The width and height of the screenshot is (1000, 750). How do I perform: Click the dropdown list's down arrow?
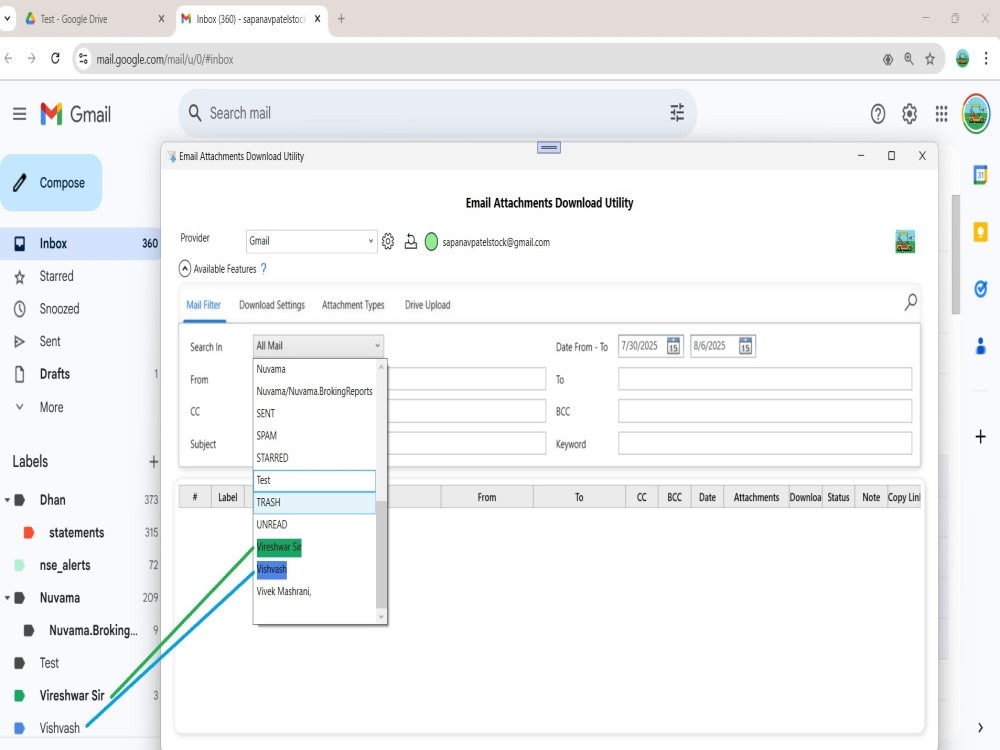tap(381, 617)
